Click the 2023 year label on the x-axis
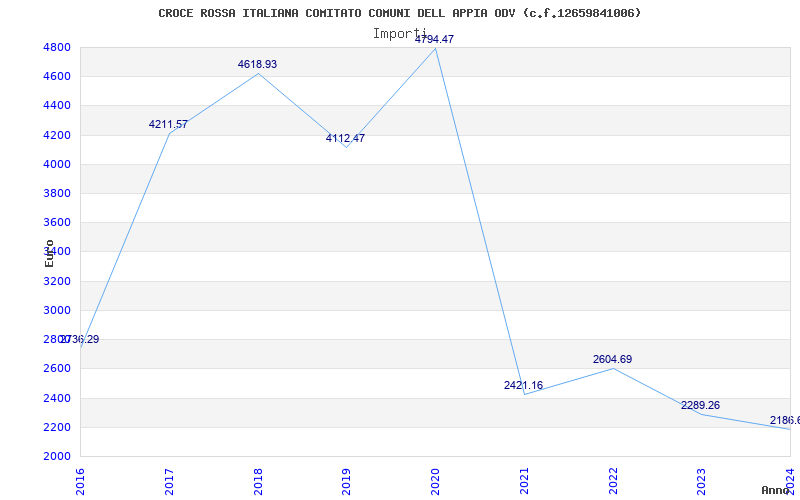This screenshot has height=500, width=800. (701, 481)
